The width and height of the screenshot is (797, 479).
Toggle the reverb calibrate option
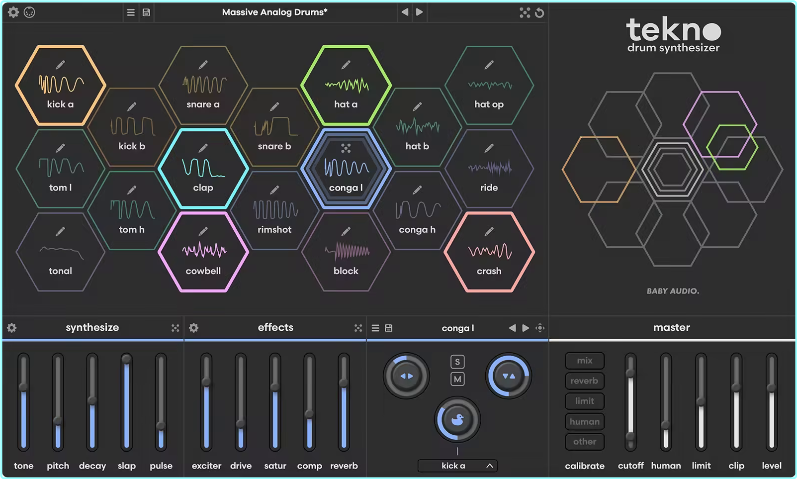click(x=585, y=381)
